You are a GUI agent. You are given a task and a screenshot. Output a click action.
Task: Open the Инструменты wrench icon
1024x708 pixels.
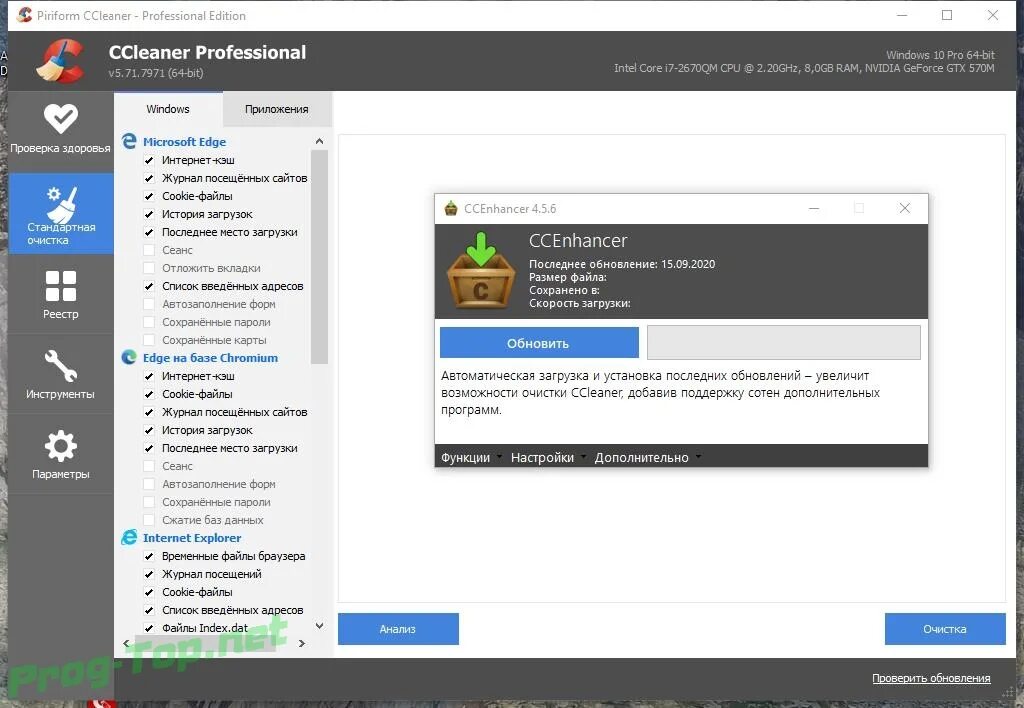pos(61,366)
